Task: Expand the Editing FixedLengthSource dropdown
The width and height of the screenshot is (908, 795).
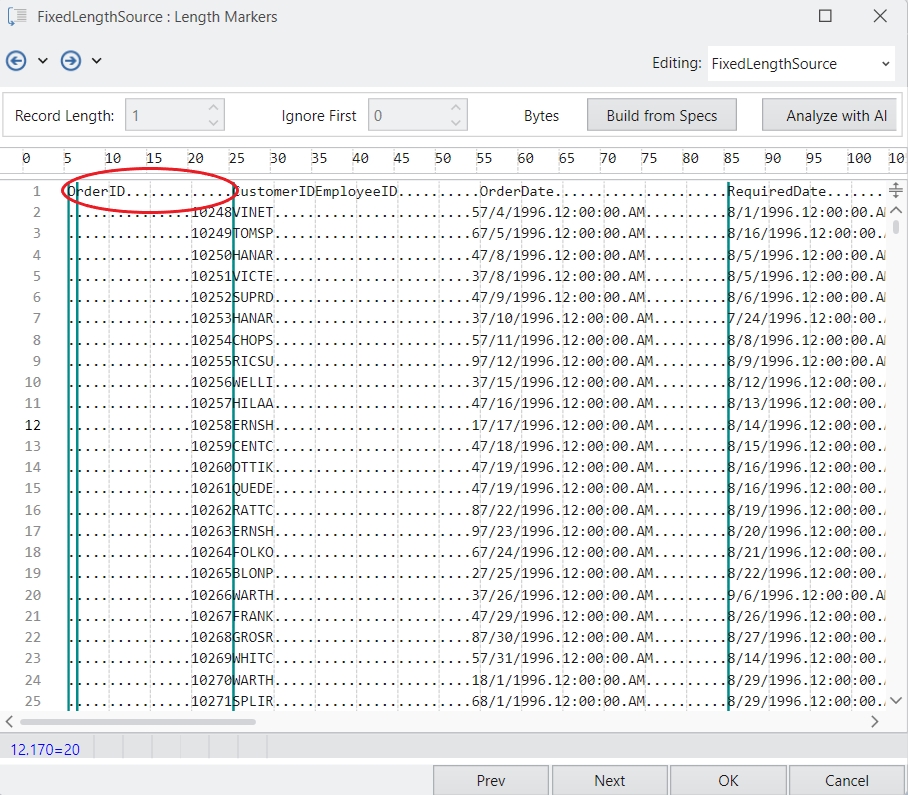Action: [x=885, y=64]
